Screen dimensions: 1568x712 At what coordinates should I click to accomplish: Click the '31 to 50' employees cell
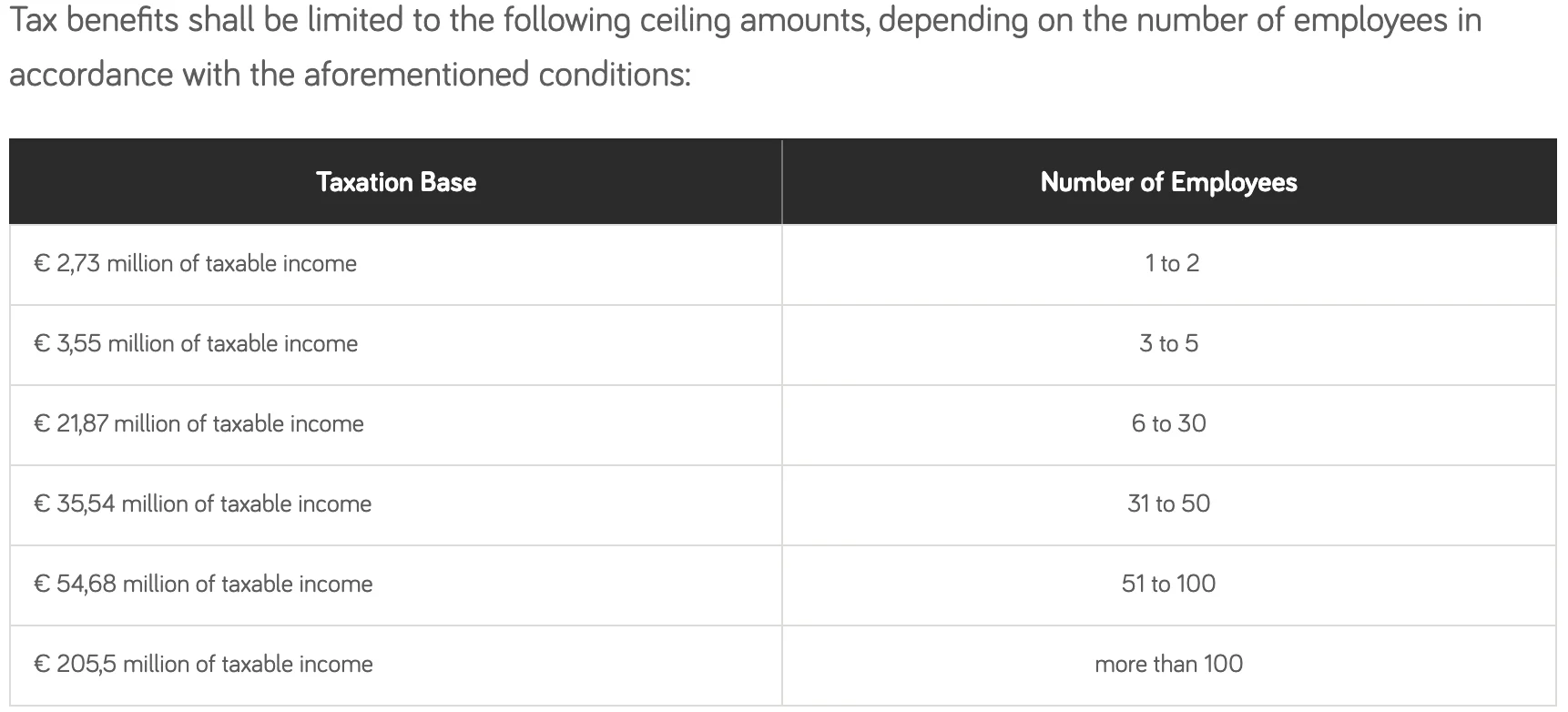(x=1169, y=504)
